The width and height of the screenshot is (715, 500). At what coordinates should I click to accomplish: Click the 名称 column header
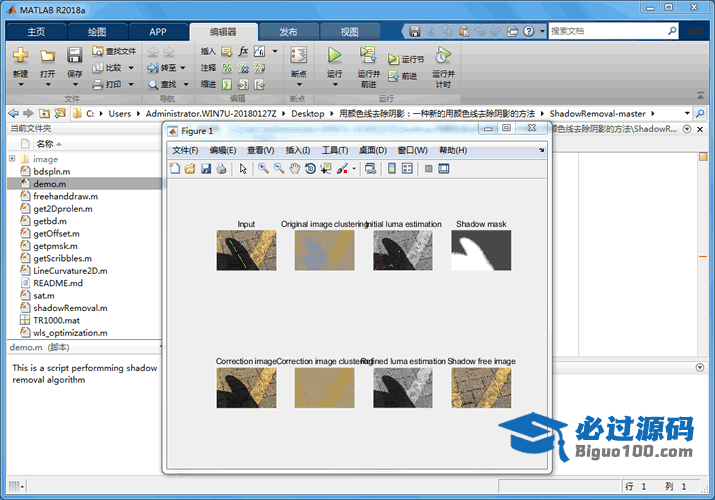point(45,144)
